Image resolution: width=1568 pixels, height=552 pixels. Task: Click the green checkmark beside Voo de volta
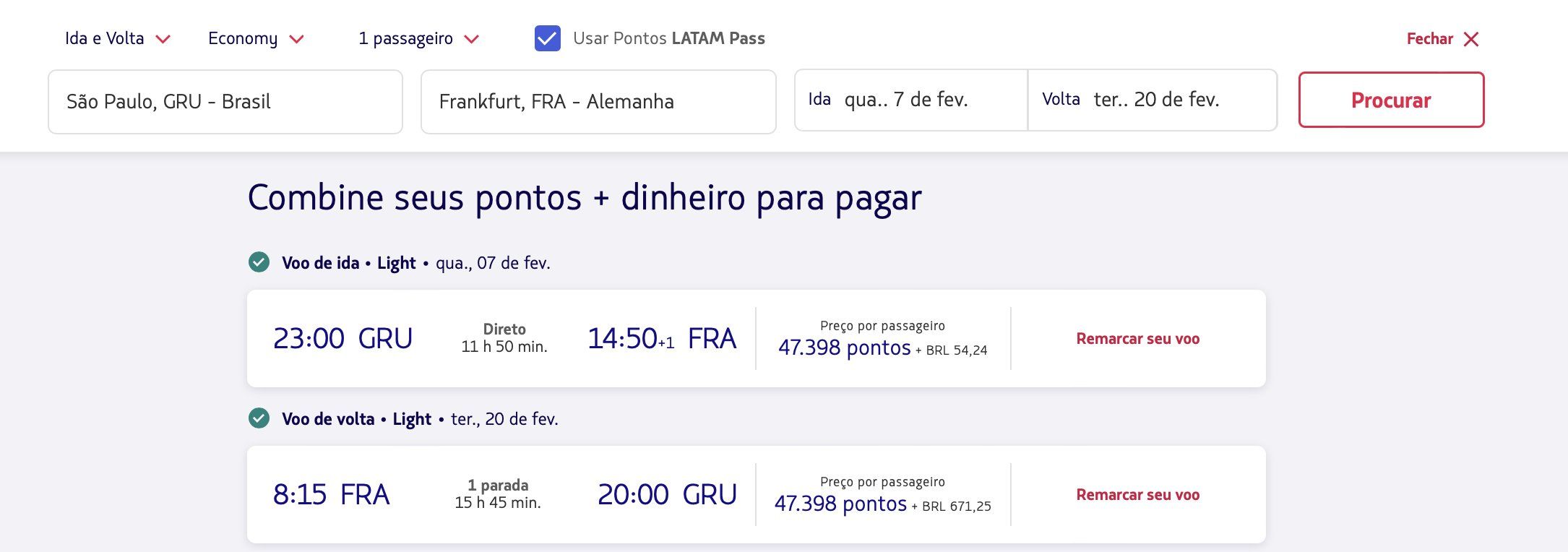[x=259, y=418]
